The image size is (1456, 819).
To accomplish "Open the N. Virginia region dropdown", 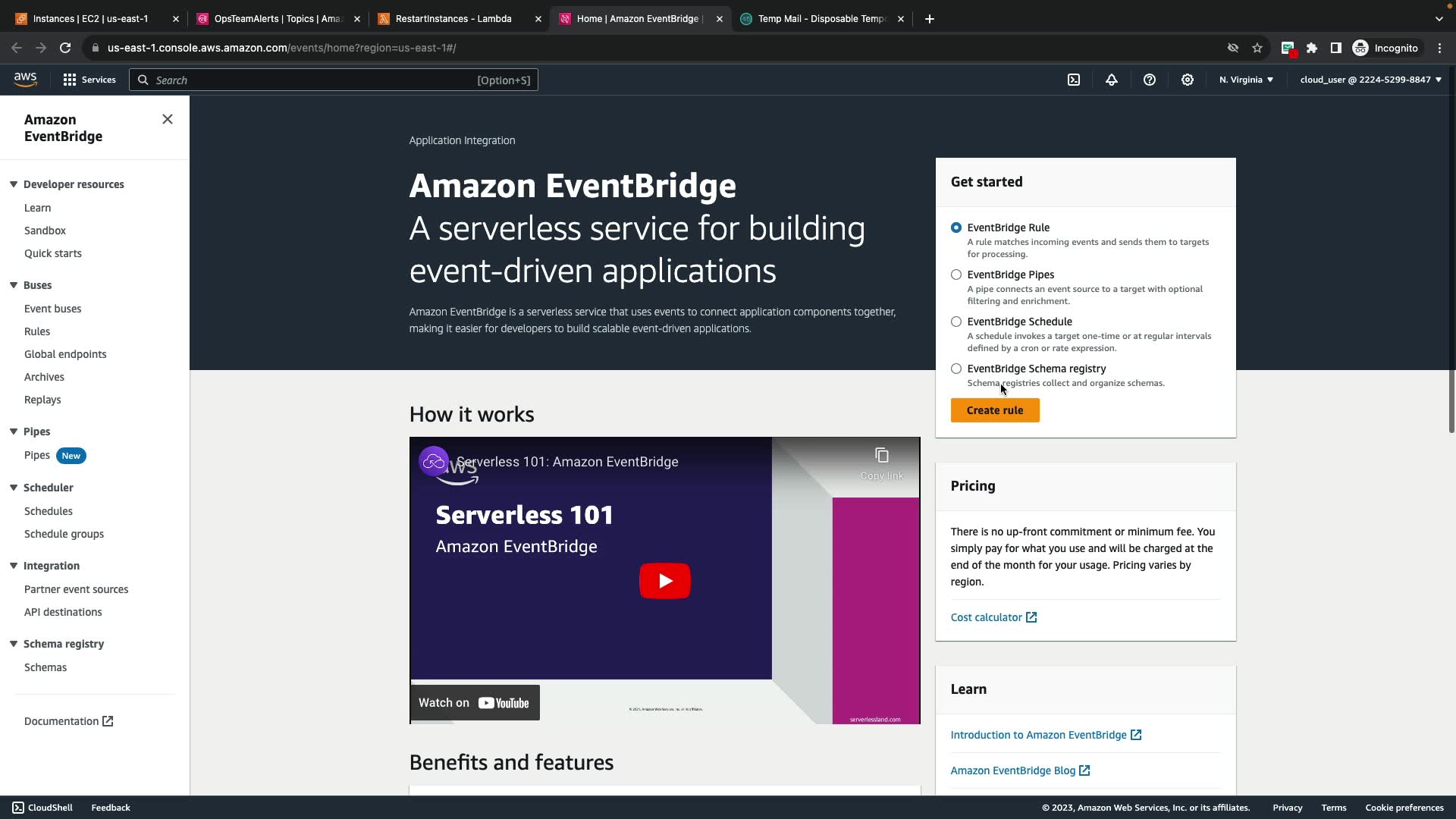I will (x=1246, y=80).
